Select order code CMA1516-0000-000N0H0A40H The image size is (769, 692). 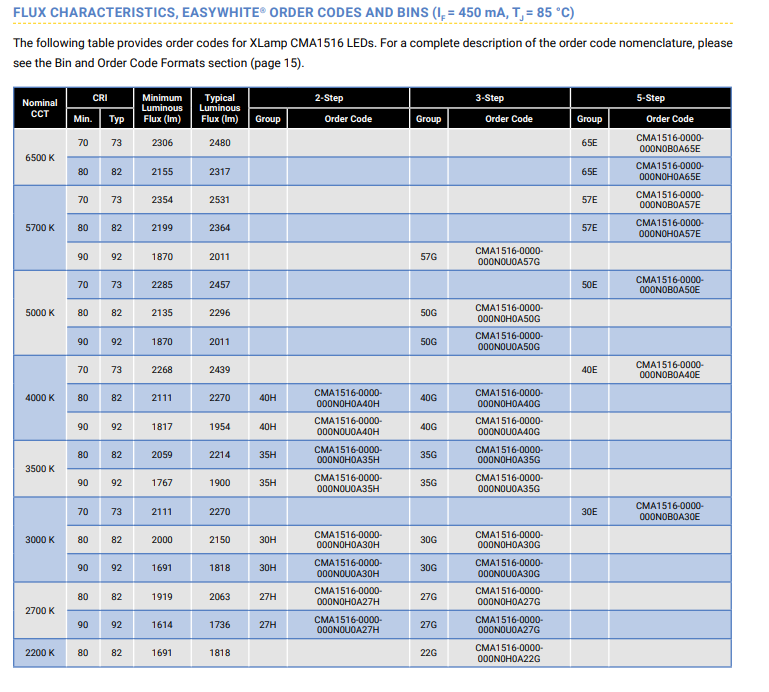(x=348, y=398)
